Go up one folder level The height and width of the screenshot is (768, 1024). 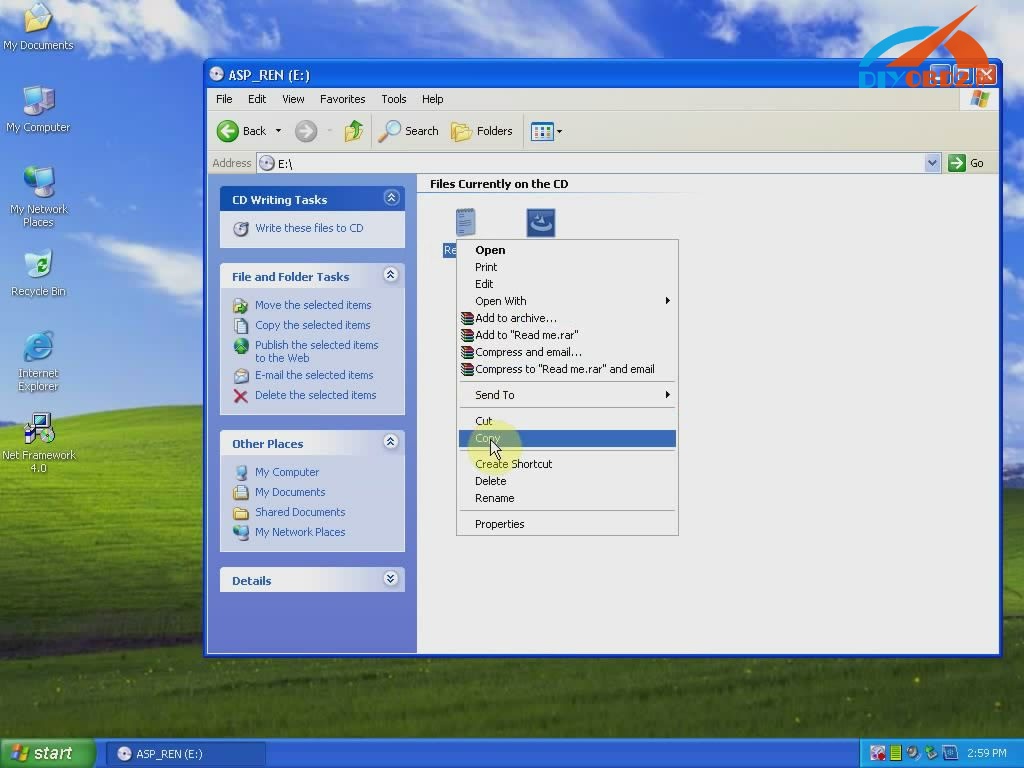(353, 131)
